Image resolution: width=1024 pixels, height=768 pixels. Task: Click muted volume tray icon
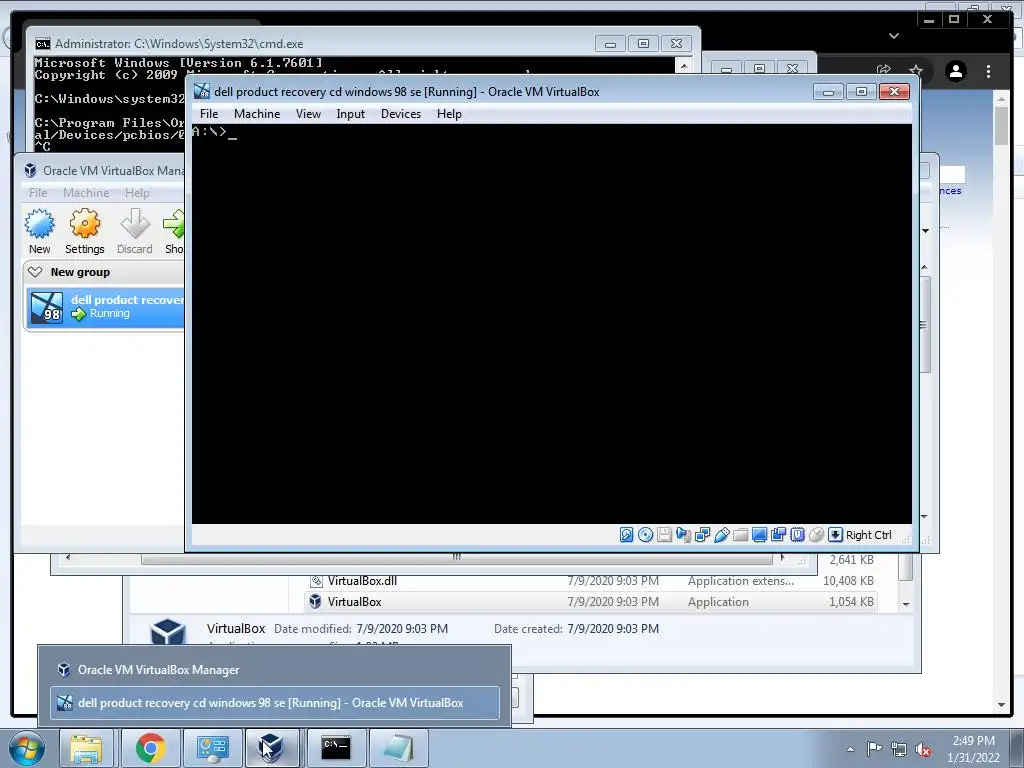coord(923,749)
